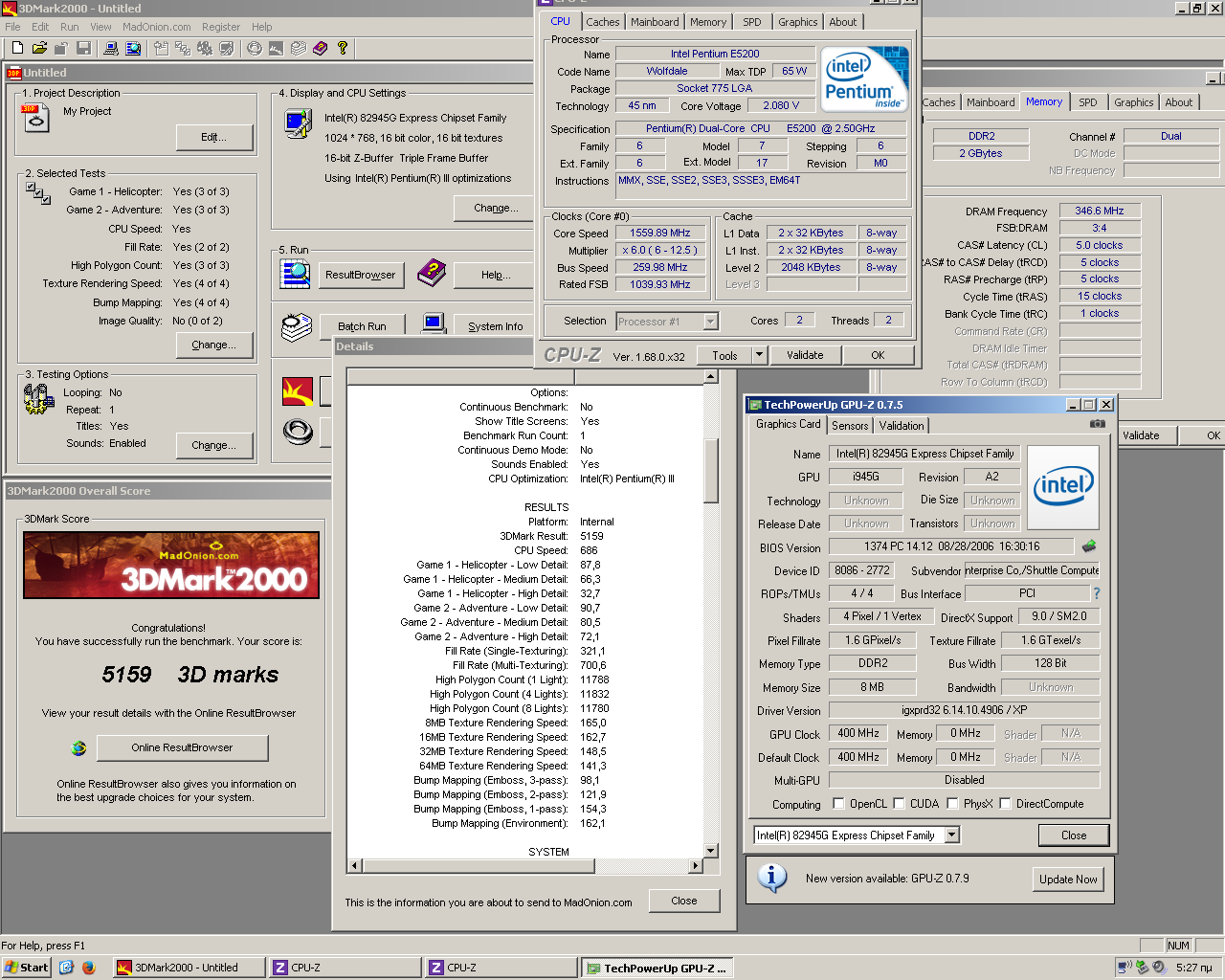Image resolution: width=1225 pixels, height=980 pixels.
Task: Click GPU-Z camera screenshot icon
Action: click(1098, 424)
